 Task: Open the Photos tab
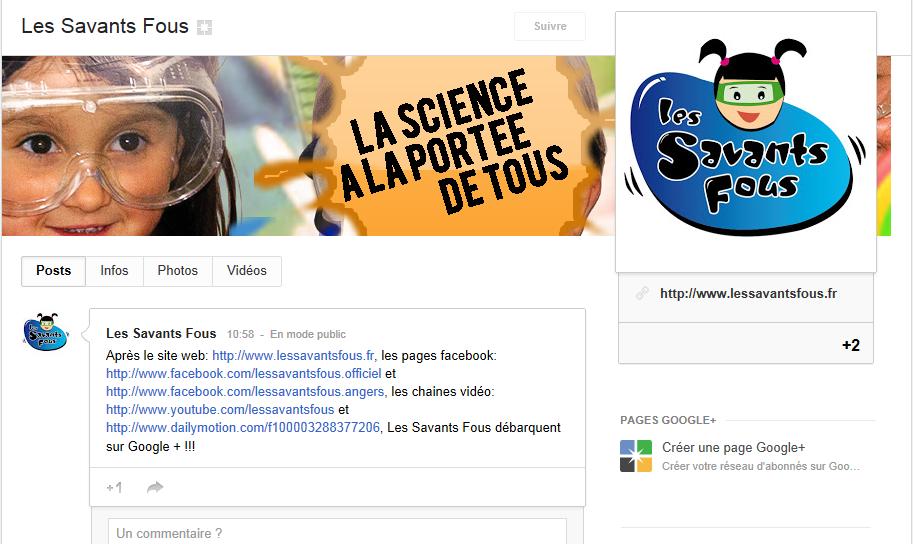point(178,271)
